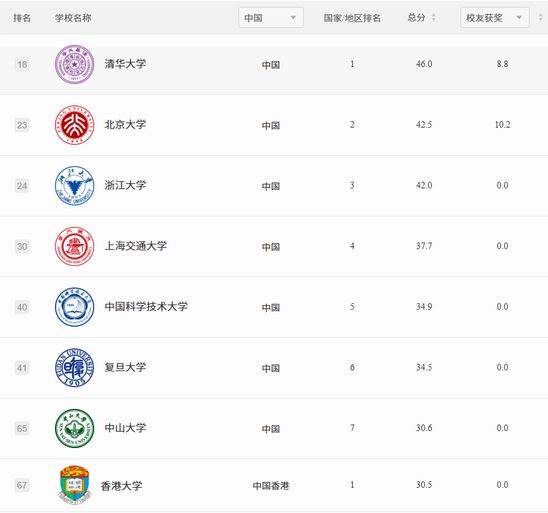548x513 pixels.
Task: Click the 排名 column header
Action: 22,18
